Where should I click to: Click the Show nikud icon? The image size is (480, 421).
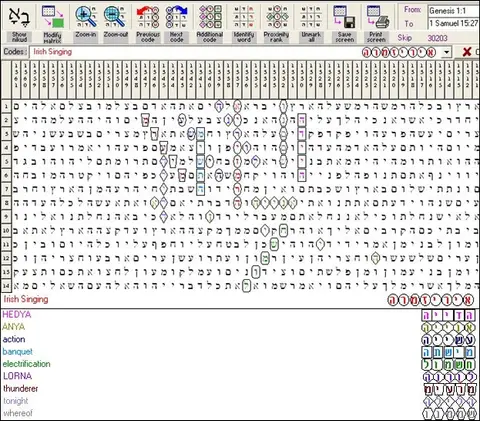[19, 17]
